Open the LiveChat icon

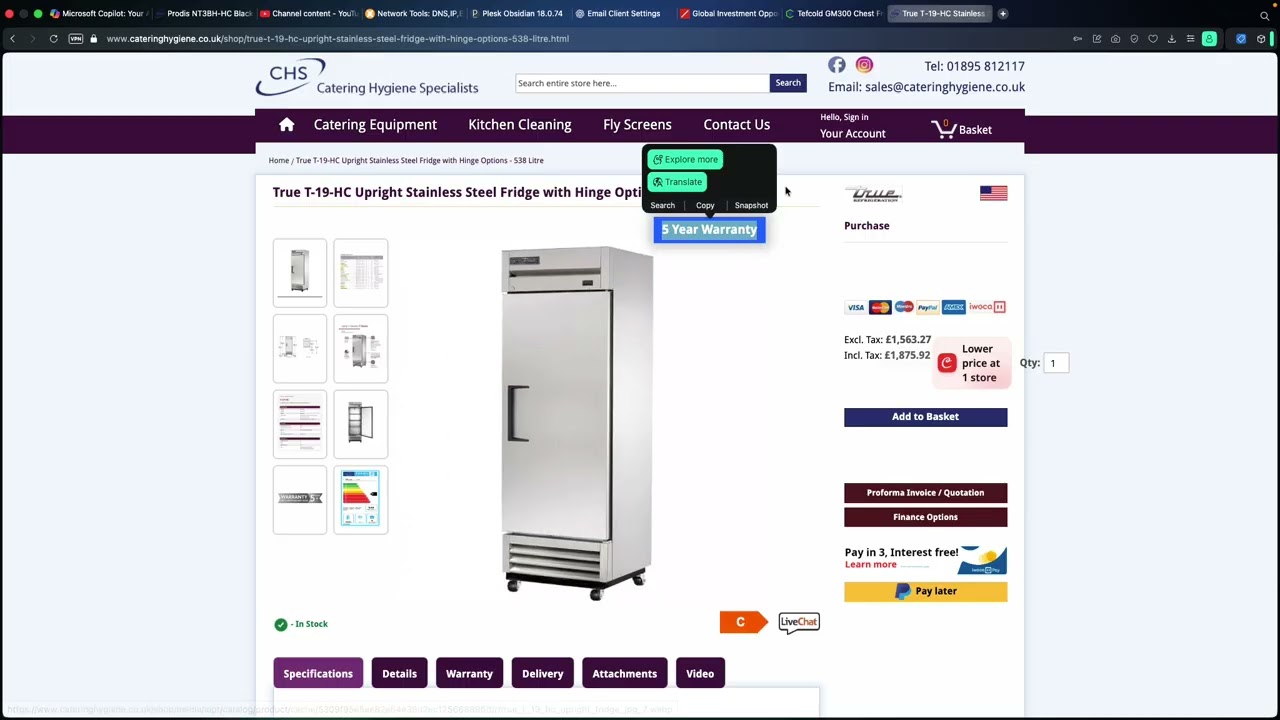[x=799, y=622]
